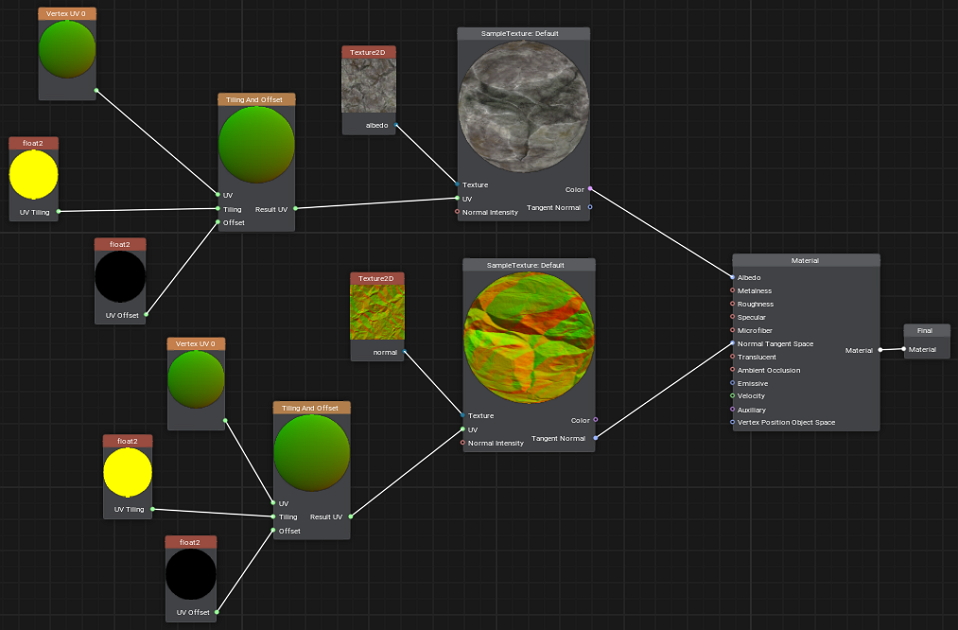Click the Translucent input socket

tap(733, 357)
